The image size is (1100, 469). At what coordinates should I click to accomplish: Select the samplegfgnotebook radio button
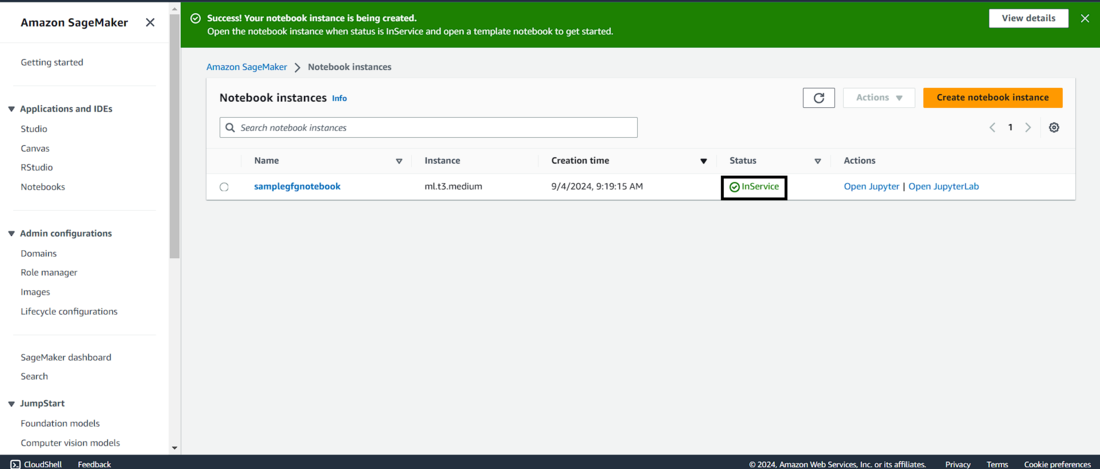point(224,187)
